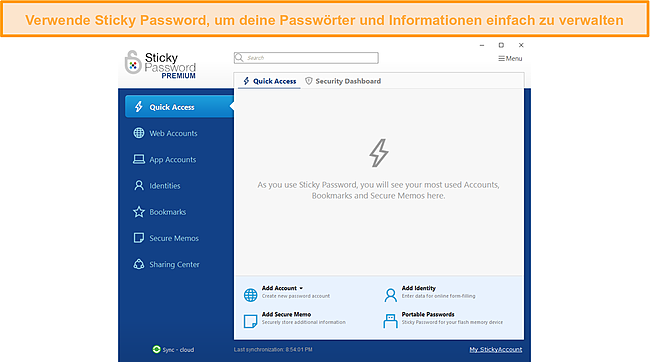Select the Quick Access tab
650x362 pixels.
(x=269, y=81)
